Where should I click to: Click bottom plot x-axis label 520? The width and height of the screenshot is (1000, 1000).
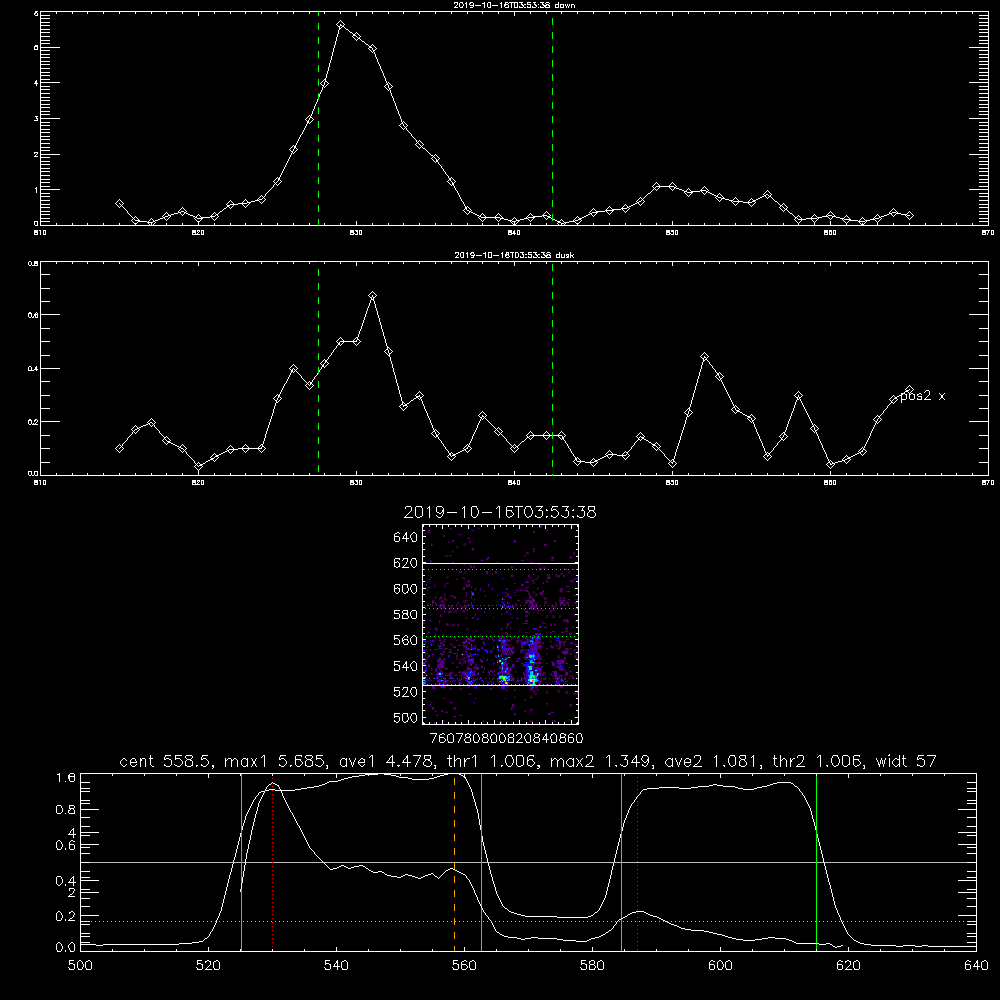pos(208,966)
